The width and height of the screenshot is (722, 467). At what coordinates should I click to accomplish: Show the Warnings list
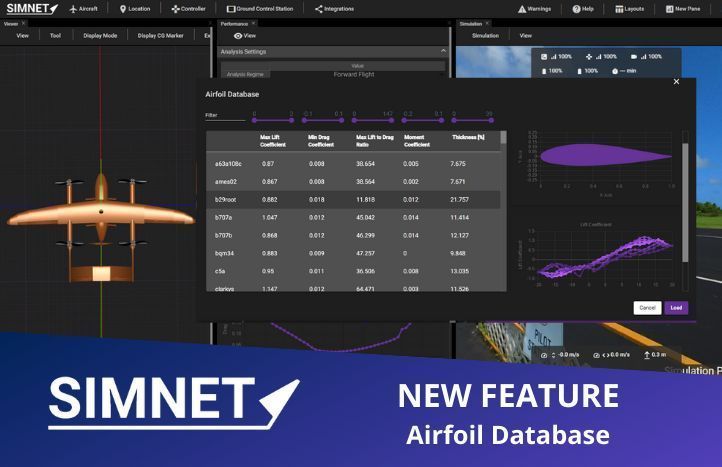[x=535, y=9]
